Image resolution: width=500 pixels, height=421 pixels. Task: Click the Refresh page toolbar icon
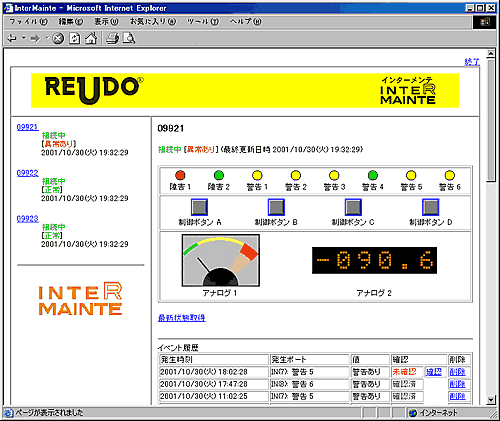(74, 39)
